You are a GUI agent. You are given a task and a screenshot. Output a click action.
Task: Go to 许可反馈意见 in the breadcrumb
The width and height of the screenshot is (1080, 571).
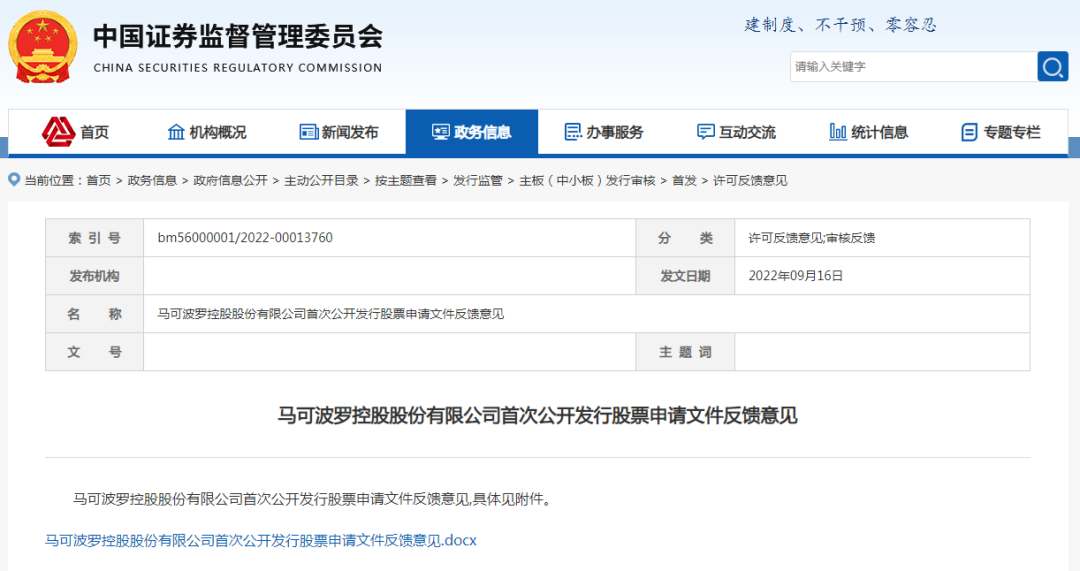[750, 180]
